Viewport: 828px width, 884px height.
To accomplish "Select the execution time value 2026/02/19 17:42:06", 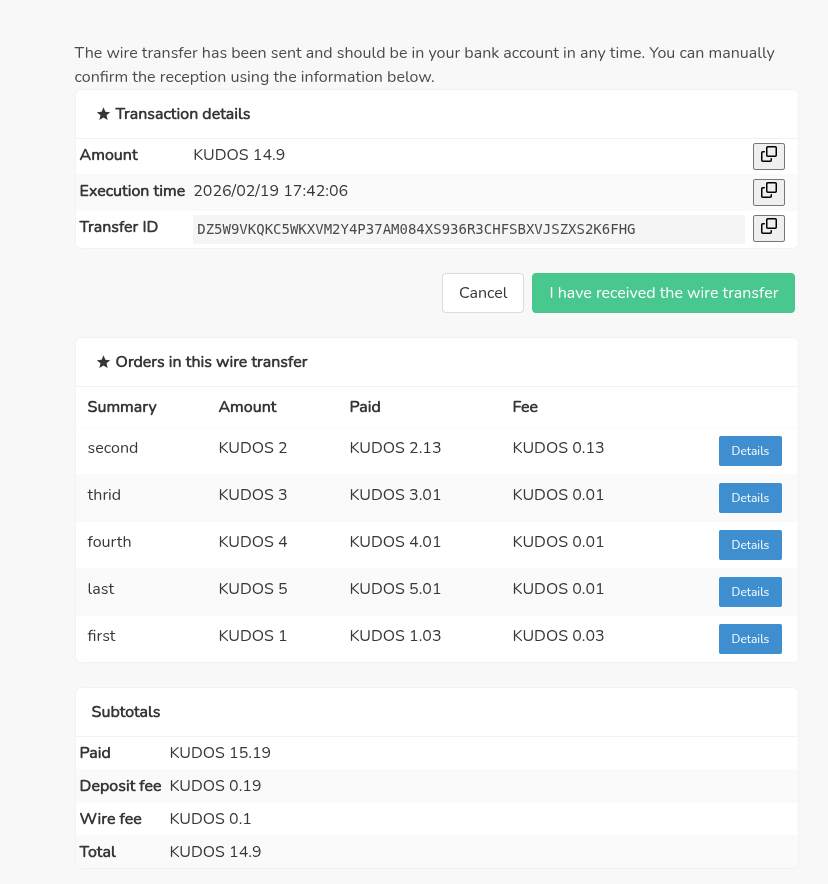I will pyautogui.click(x=270, y=190).
